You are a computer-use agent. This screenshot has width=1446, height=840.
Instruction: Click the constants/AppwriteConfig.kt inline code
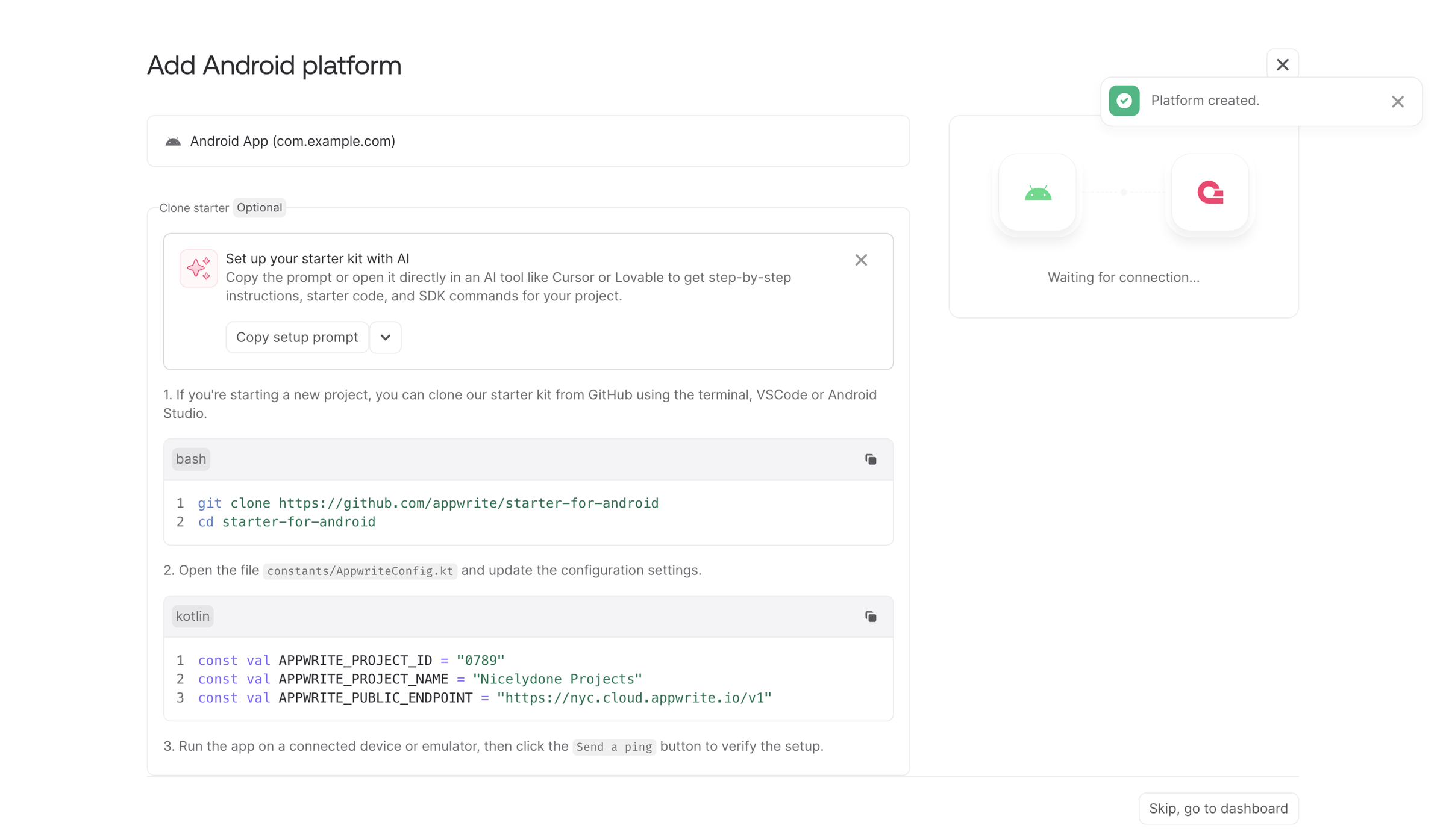coord(360,571)
